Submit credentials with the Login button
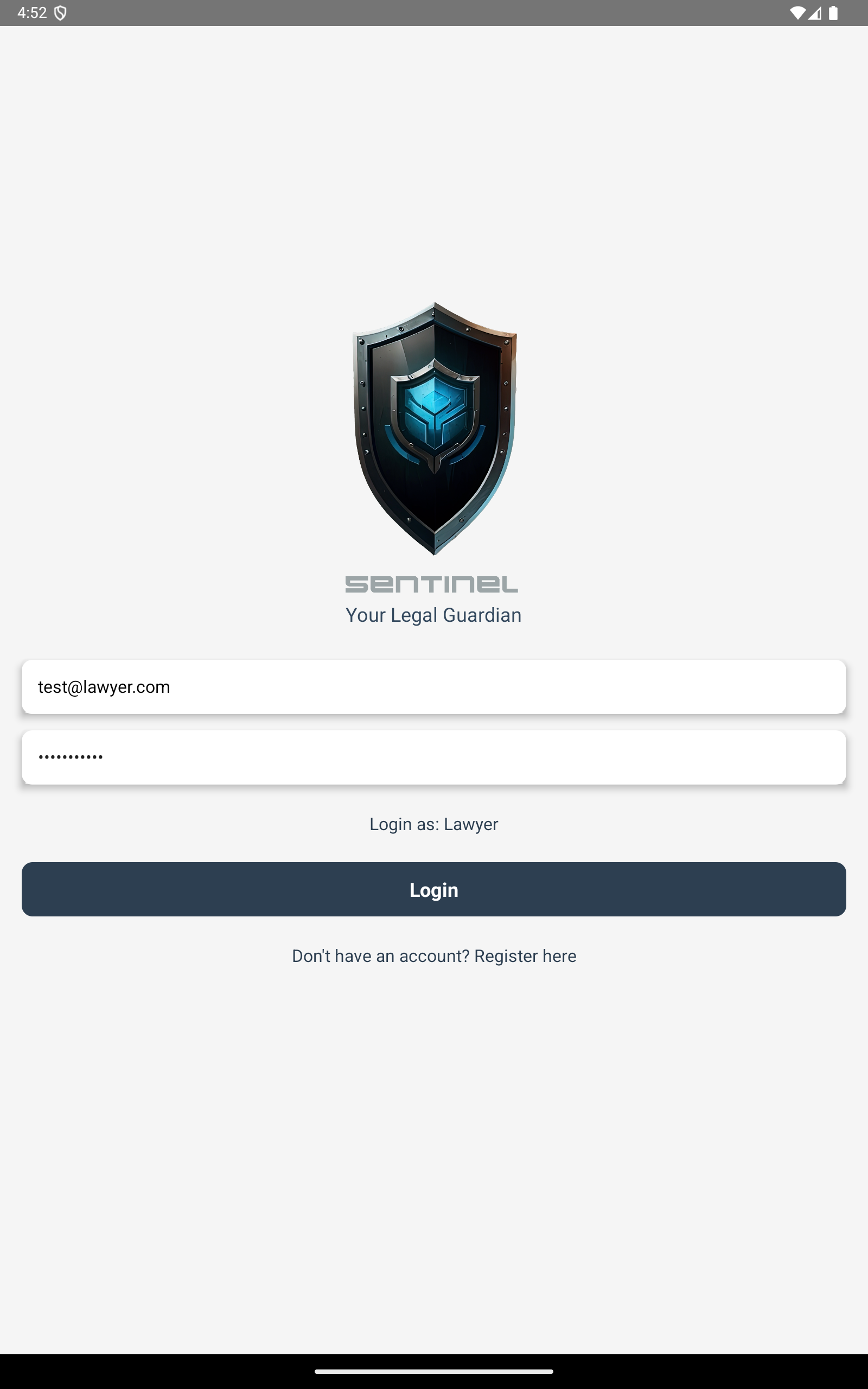This screenshot has width=868, height=1389. (434, 890)
